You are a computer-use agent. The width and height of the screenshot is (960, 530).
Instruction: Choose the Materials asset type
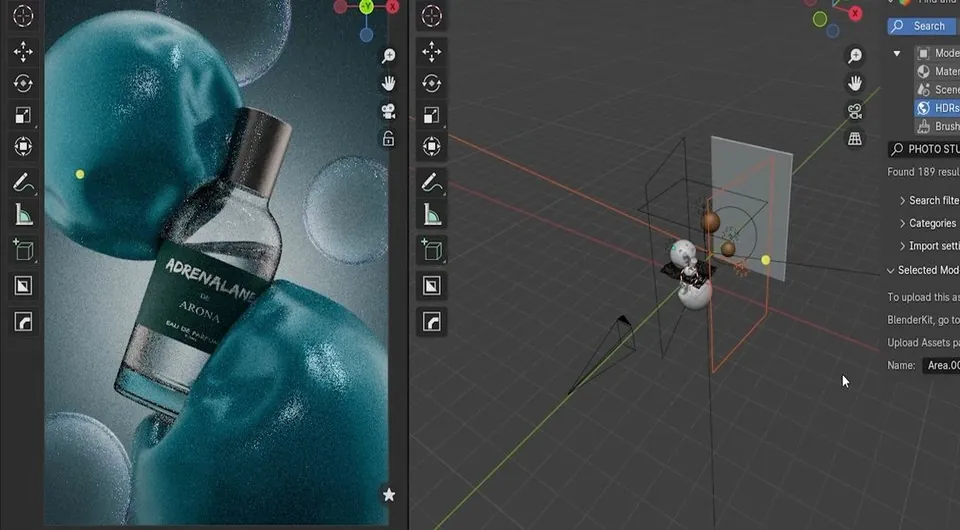pos(937,72)
